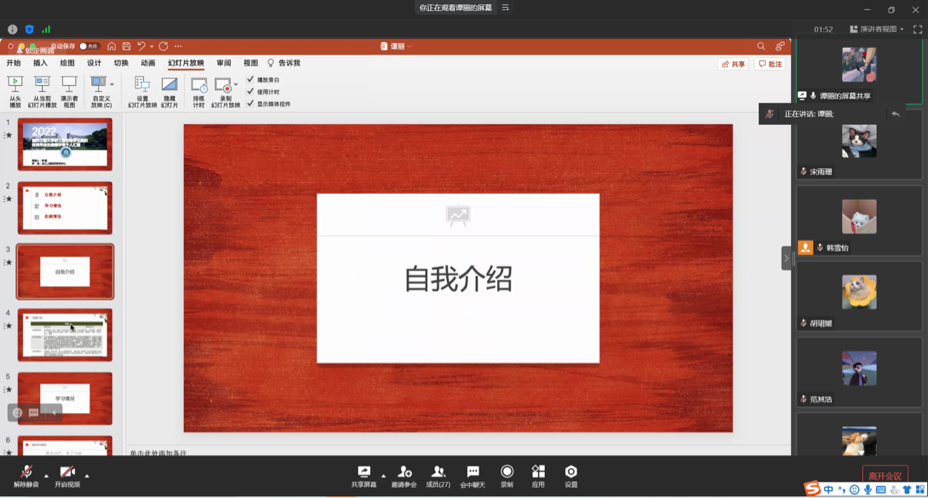Expand 演讲者视图 layout dropdown
Screen dimensions: 928x498
point(876,29)
